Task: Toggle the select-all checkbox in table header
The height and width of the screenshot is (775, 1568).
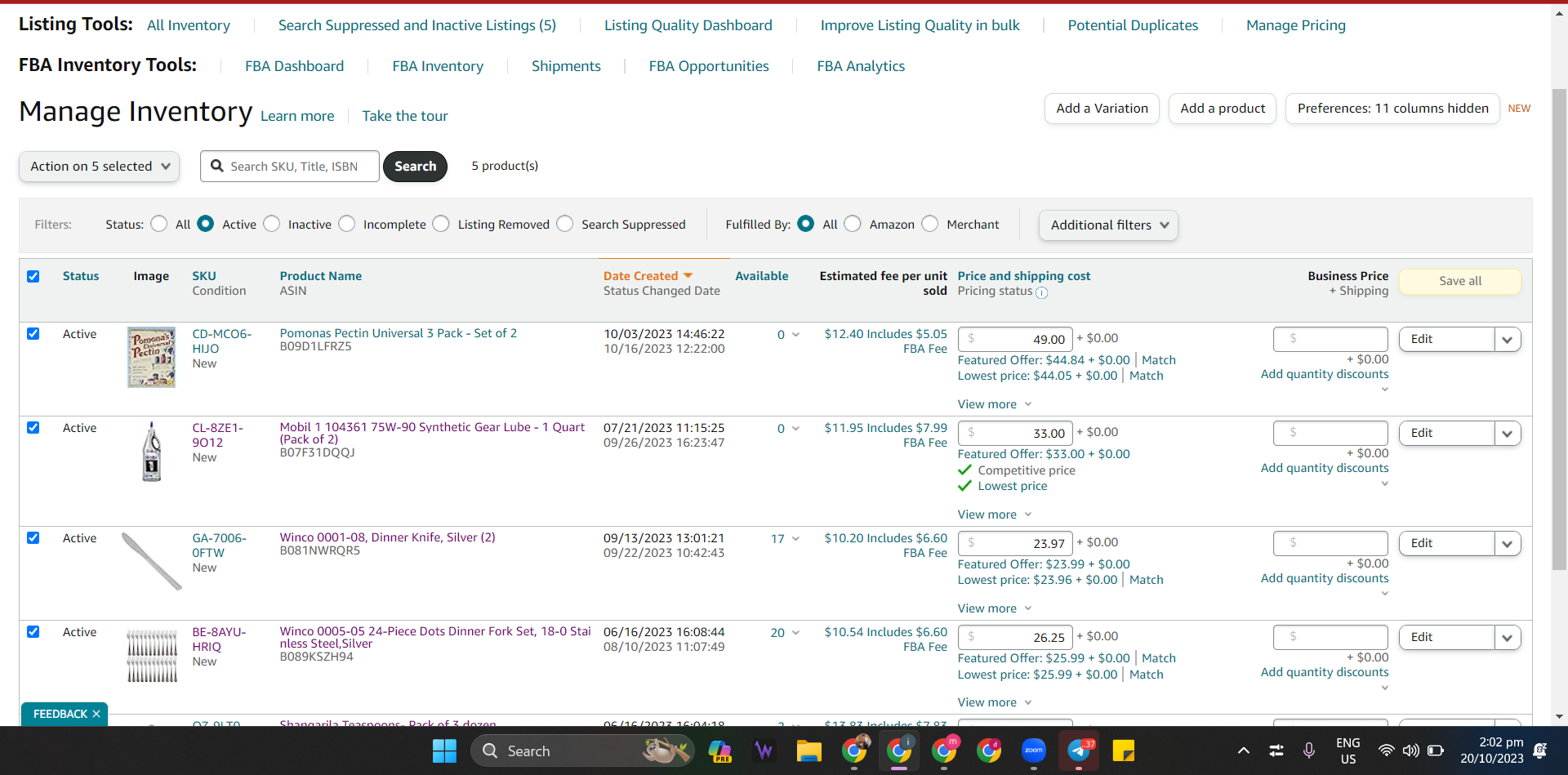Action: (x=33, y=276)
